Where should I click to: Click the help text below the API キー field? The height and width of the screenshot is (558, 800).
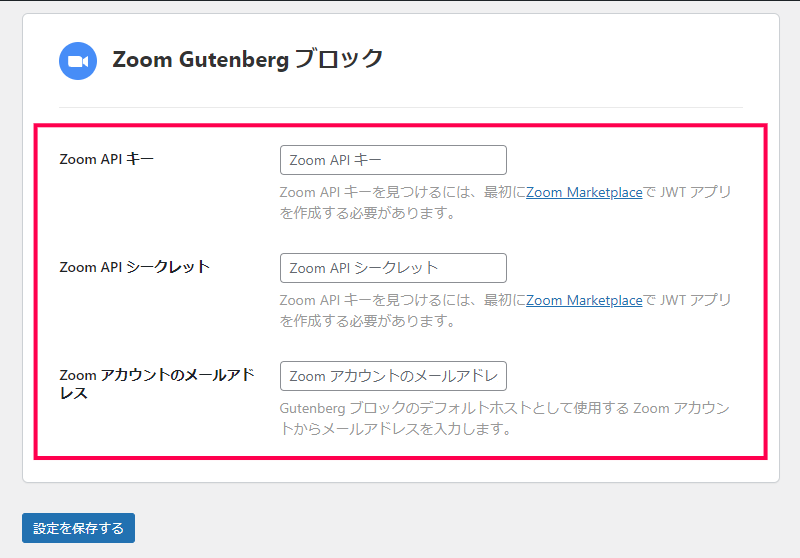pyautogui.click(x=400, y=192)
